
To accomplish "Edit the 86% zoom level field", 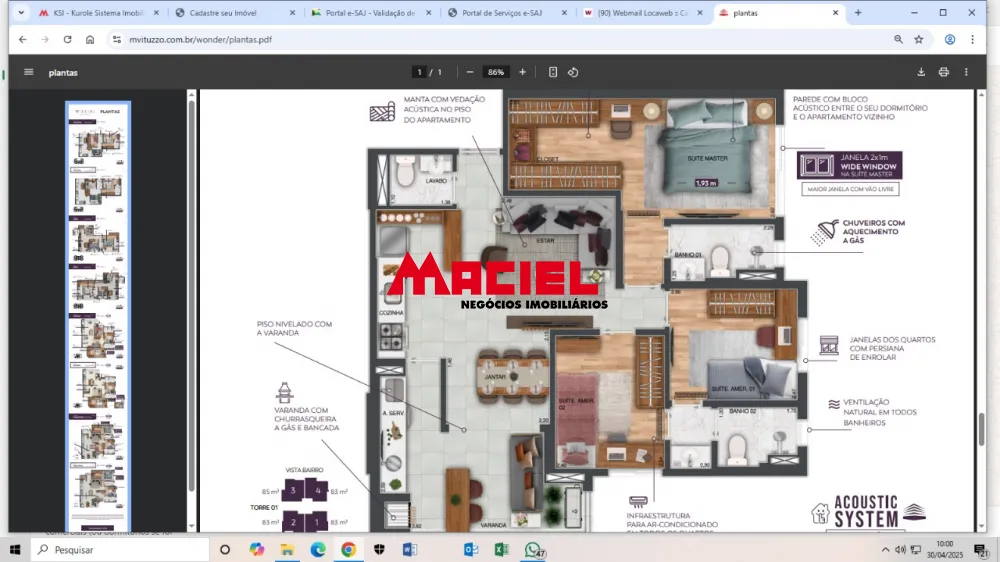I will tap(496, 72).
